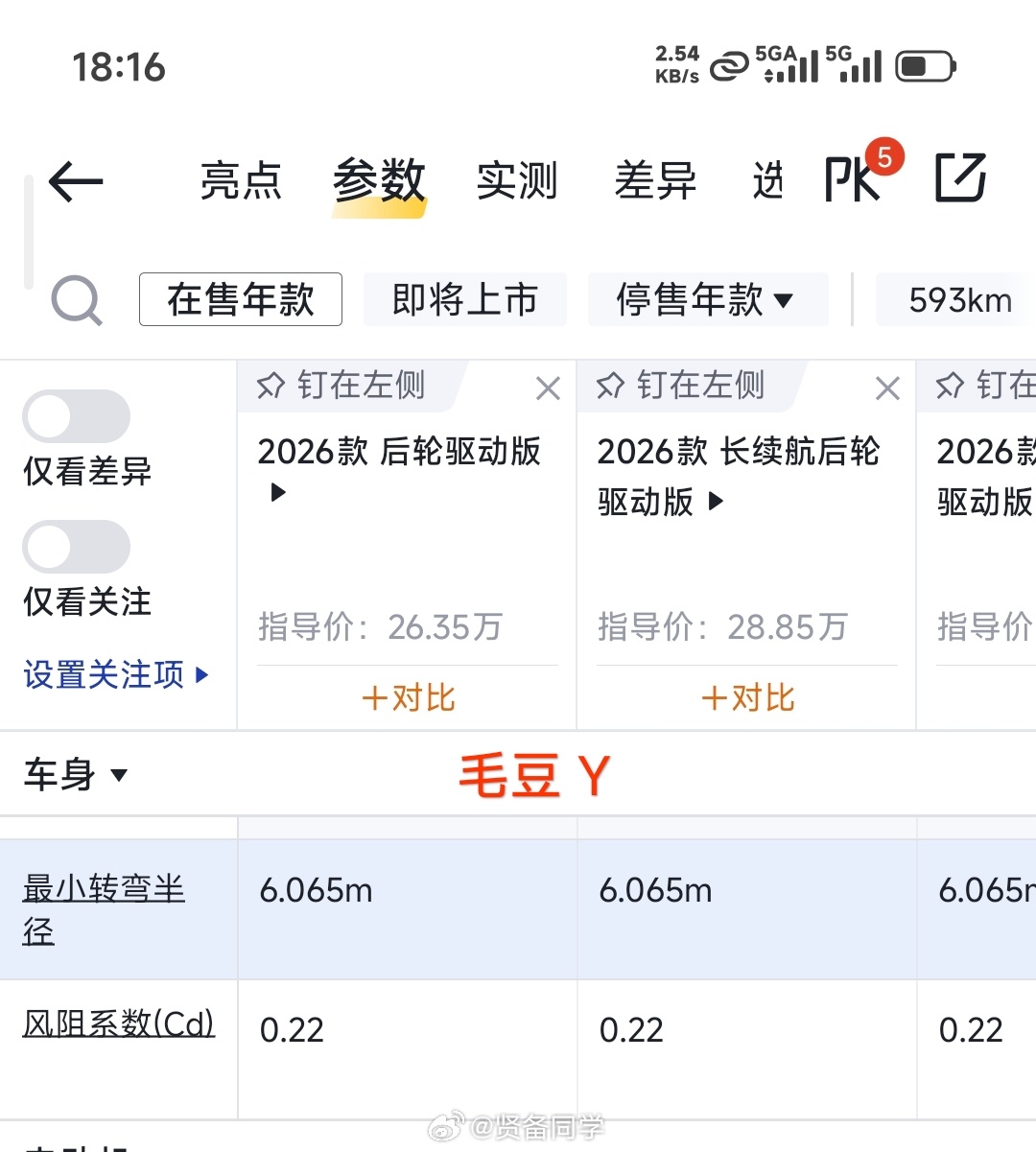1036x1152 pixels.
Task: Pin the 后轮驱动版 column to the left
Action: tap(341, 386)
